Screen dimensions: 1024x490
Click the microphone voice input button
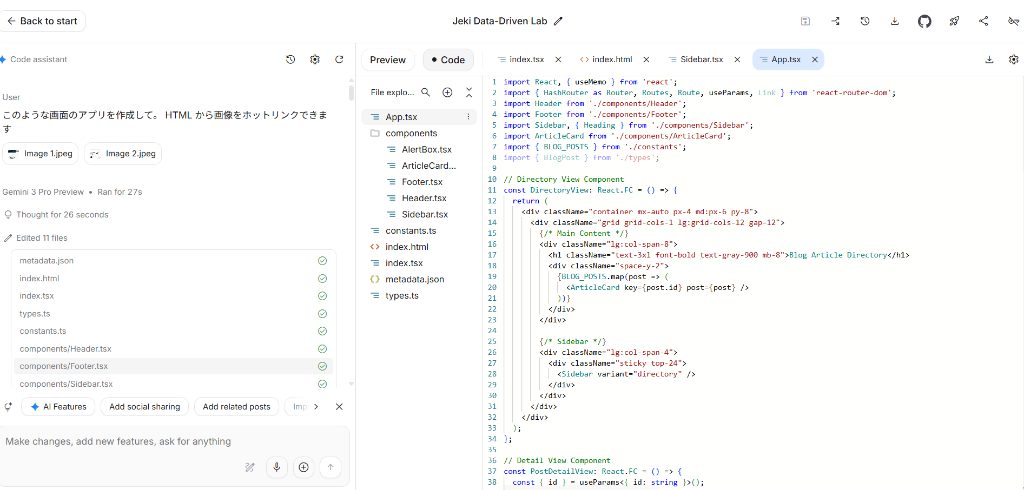[276, 467]
